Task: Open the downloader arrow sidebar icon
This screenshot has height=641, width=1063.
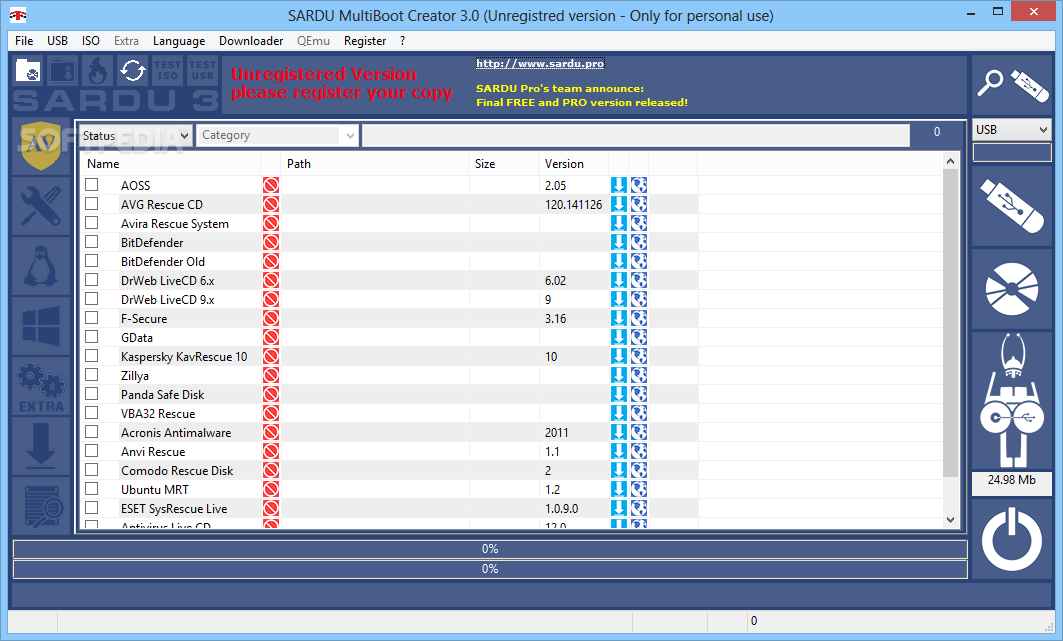Action: click(41, 447)
